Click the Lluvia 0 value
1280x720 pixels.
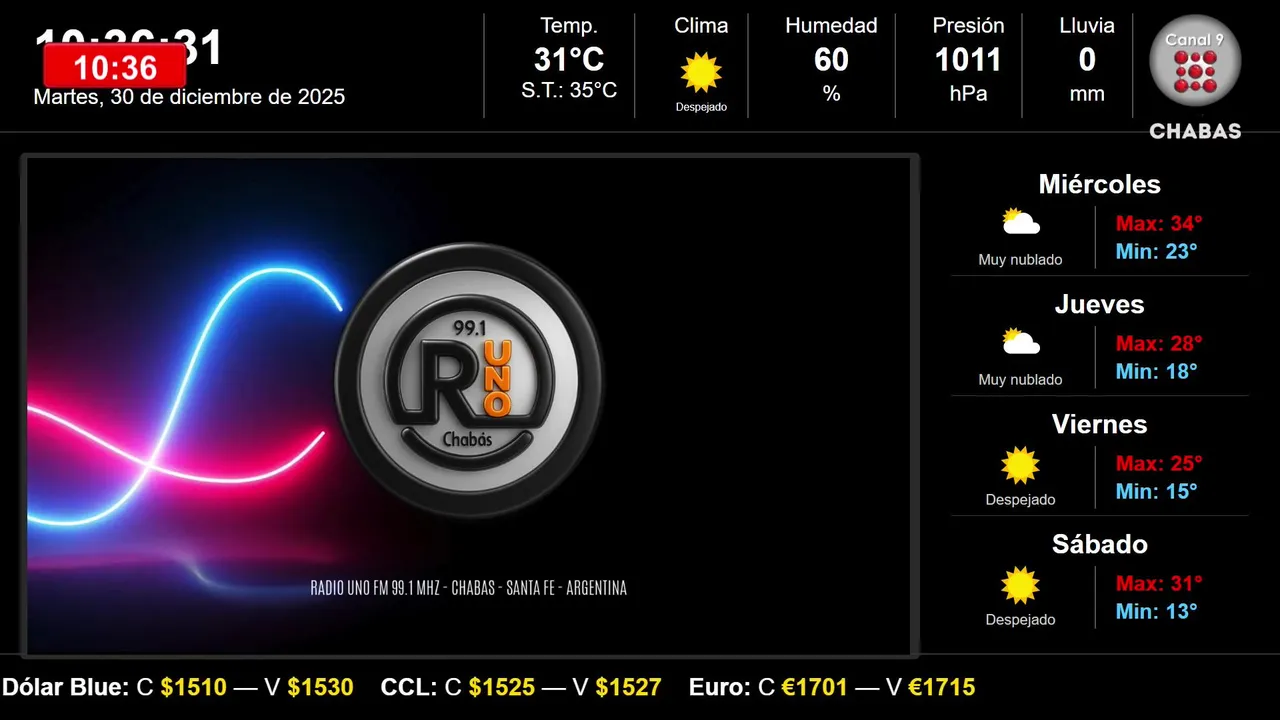point(1087,60)
